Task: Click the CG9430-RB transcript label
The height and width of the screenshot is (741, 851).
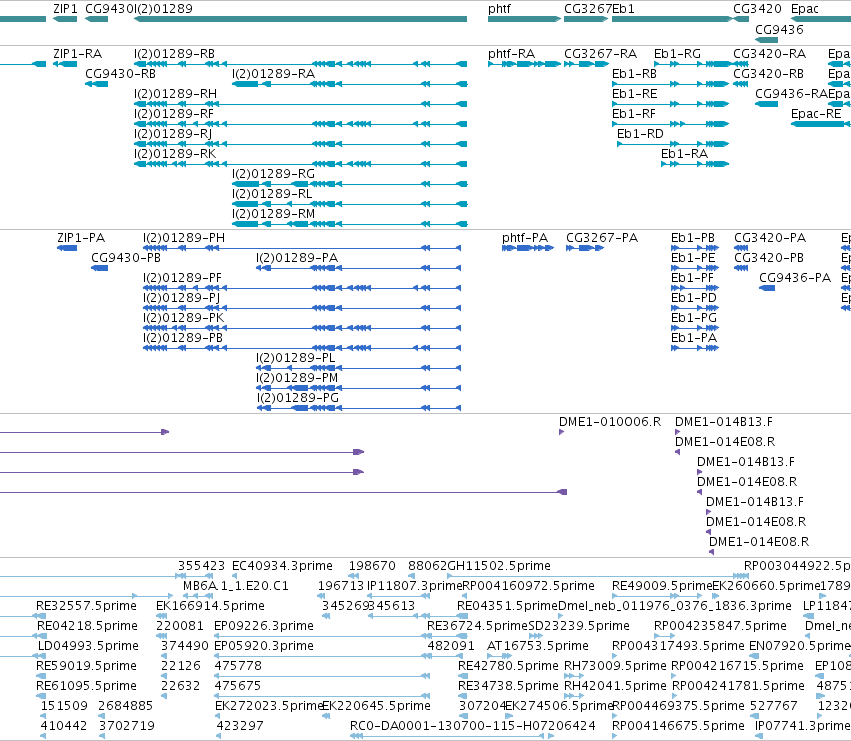Action: (120, 74)
